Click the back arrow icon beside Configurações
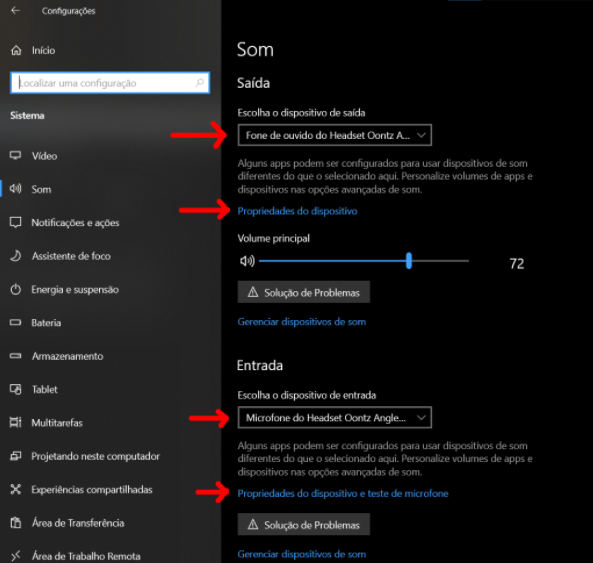This screenshot has height=563, width=593. click(x=16, y=11)
